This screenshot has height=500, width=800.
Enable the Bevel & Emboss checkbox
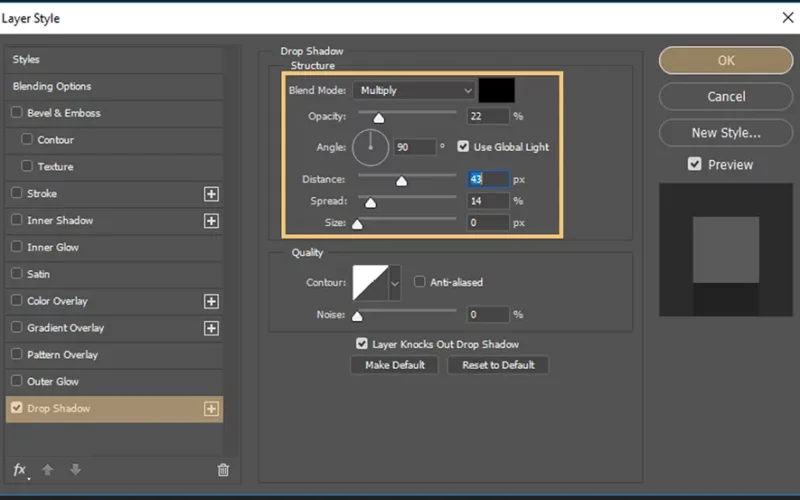[x=16, y=112]
